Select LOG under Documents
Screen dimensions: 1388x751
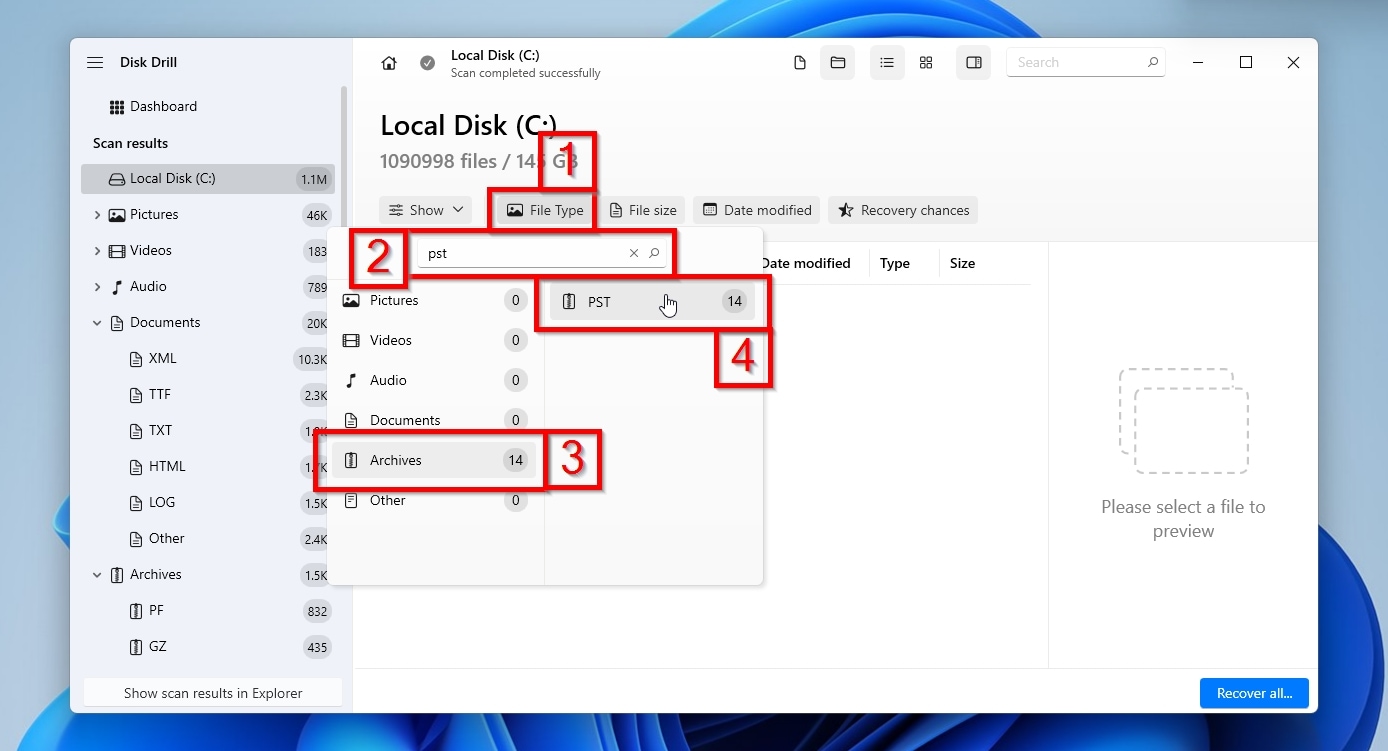tap(161, 503)
